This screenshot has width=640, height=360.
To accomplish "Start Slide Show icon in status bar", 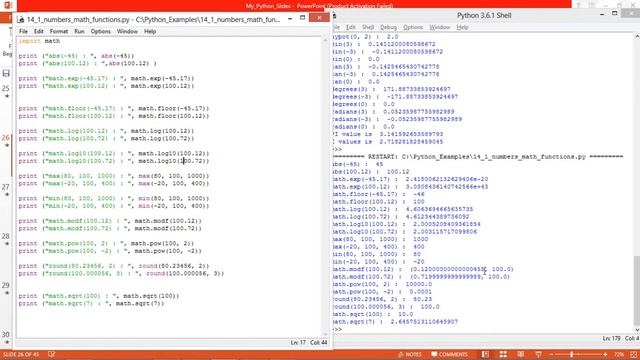I will 538,354.
